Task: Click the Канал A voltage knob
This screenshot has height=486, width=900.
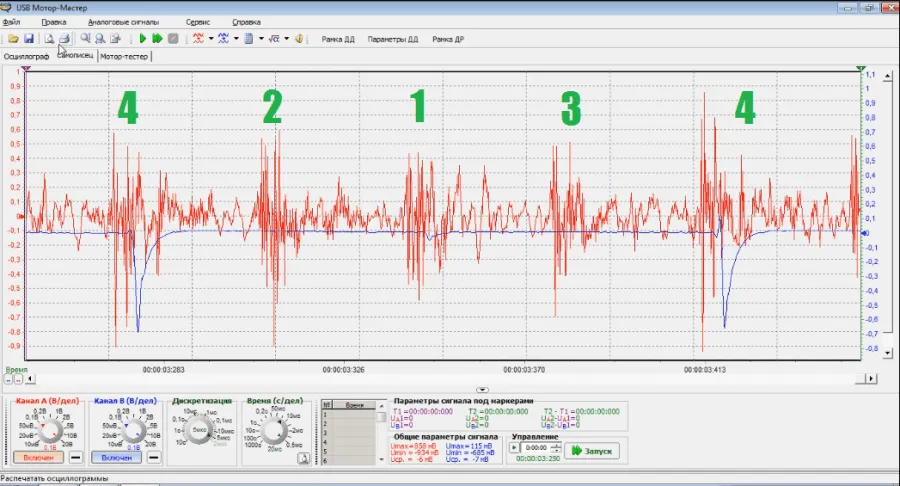Action: click(x=50, y=430)
